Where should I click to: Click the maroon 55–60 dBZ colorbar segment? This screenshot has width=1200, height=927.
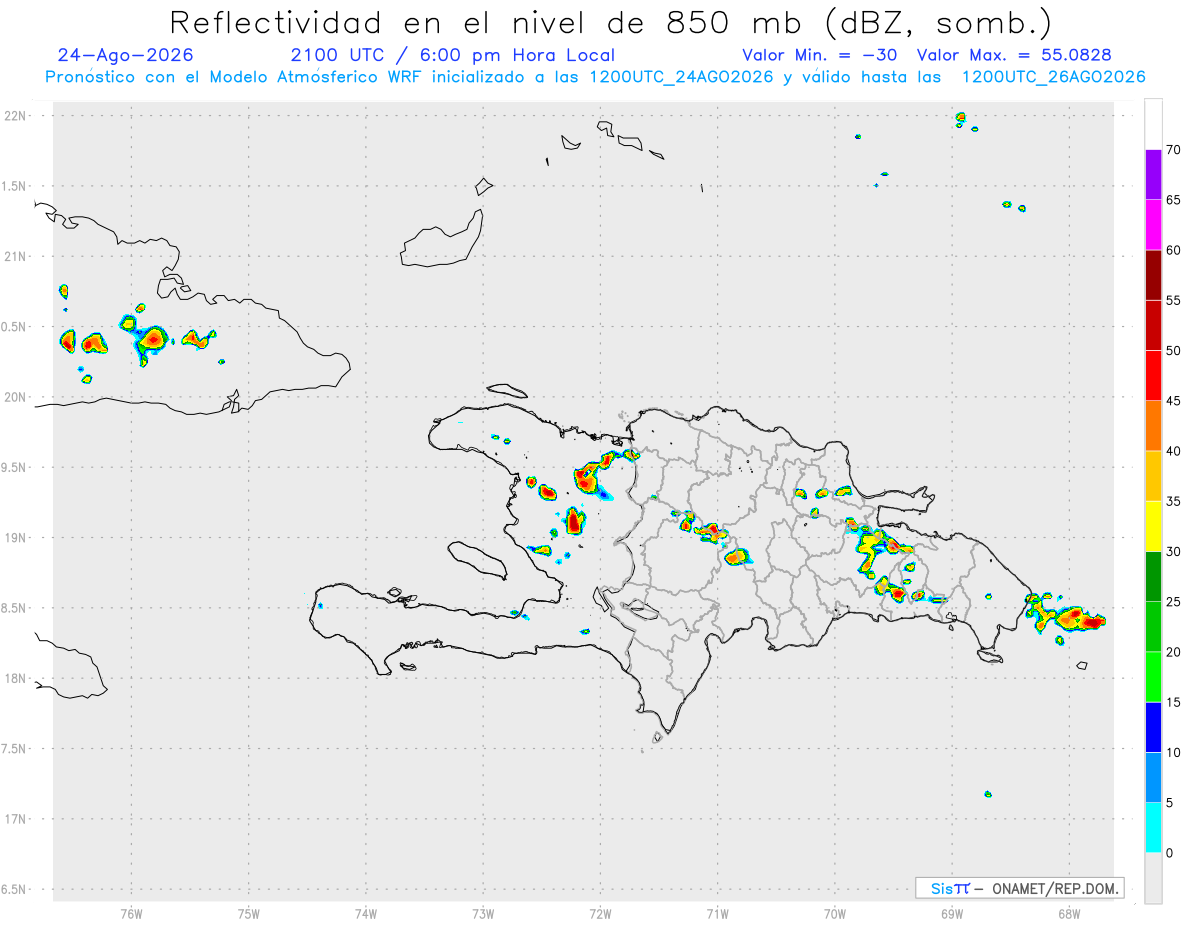[x=1153, y=275]
